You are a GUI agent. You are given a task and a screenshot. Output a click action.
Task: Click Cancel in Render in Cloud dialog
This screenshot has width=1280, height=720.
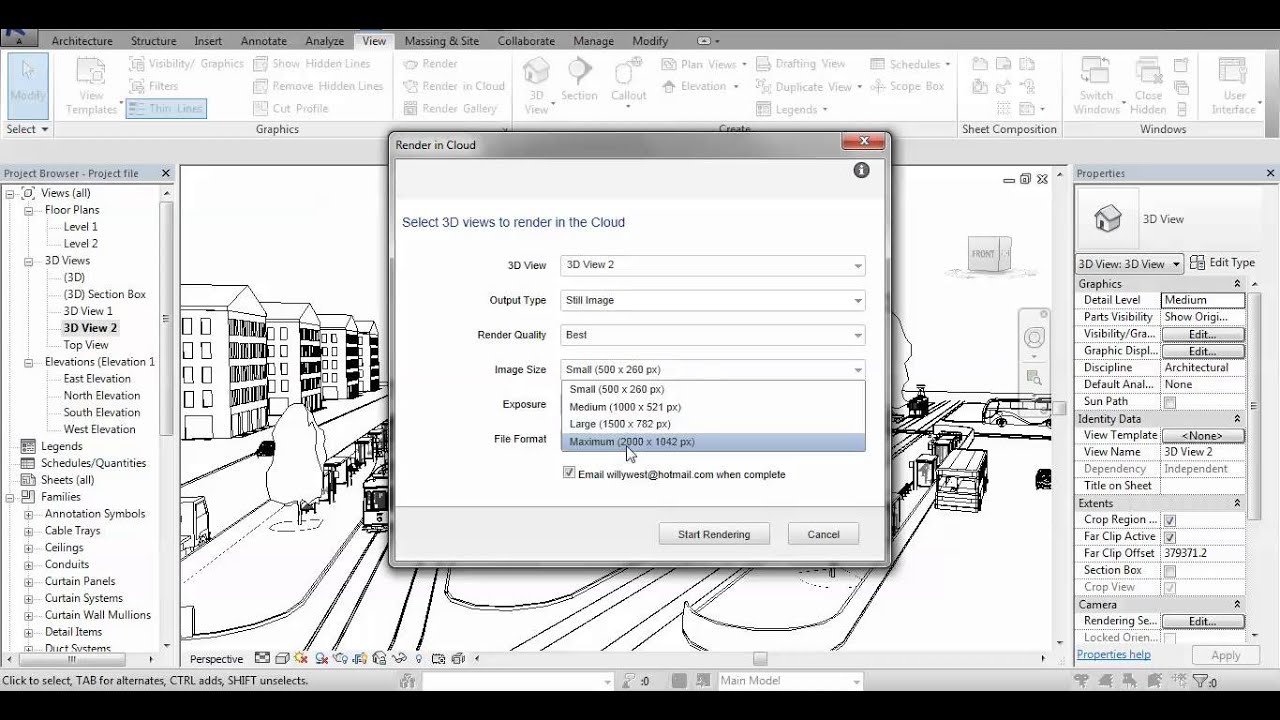(823, 534)
